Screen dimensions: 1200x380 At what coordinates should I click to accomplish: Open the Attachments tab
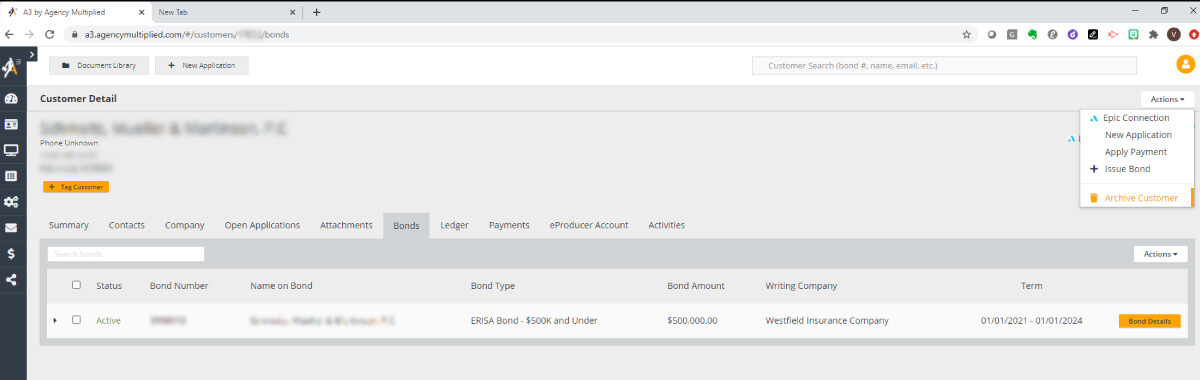coord(346,225)
